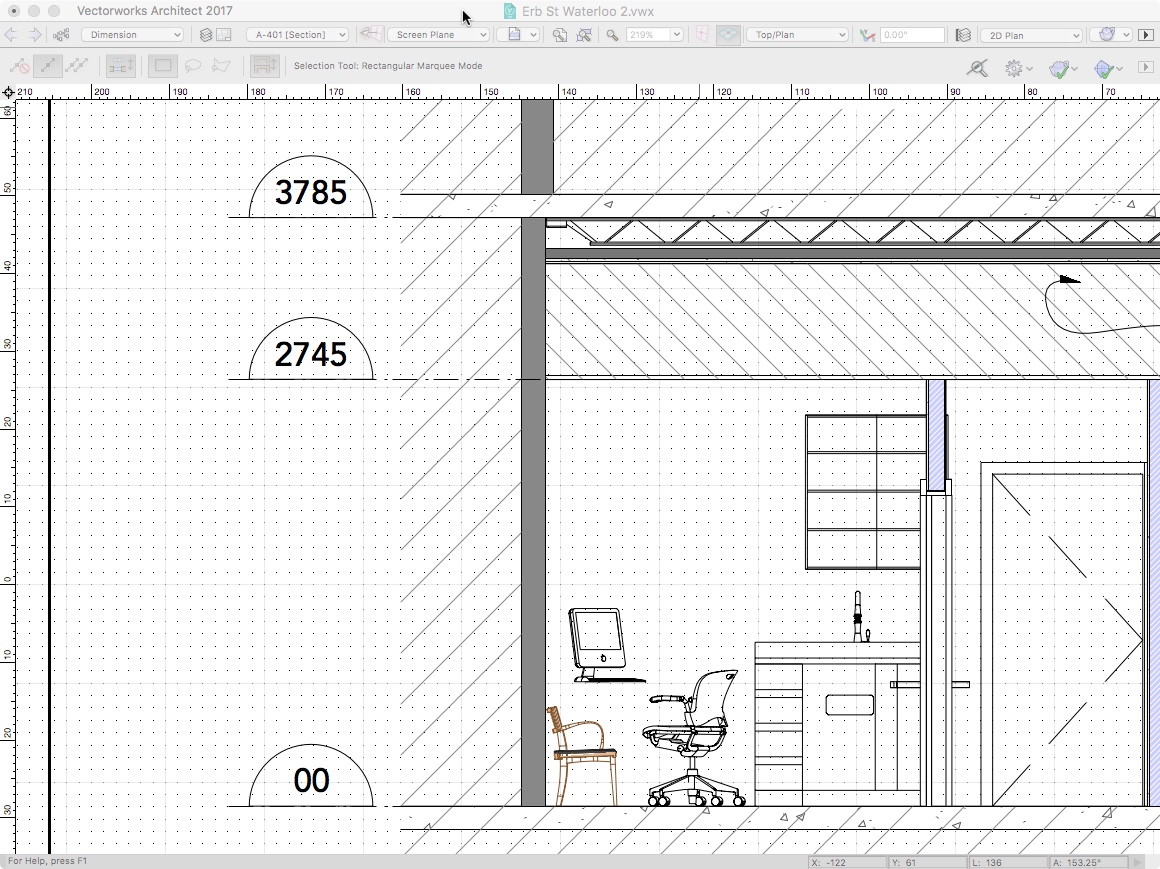This screenshot has width=1160, height=869.
Task: Select the Rectangular Marquee mode icon
Action: click(162, 66)
